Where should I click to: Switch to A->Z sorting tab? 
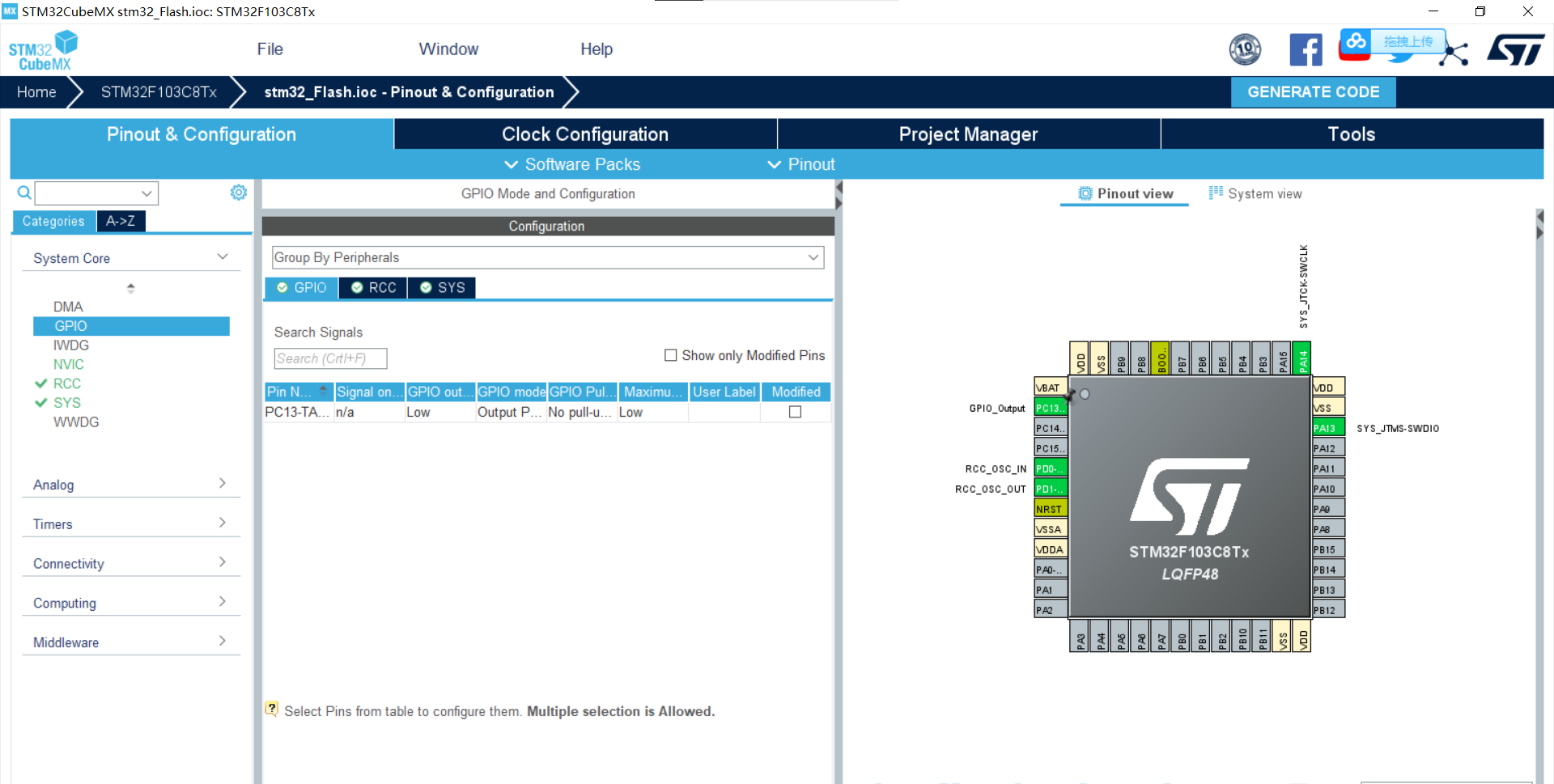pyautogui.click(x=121, y=221)
